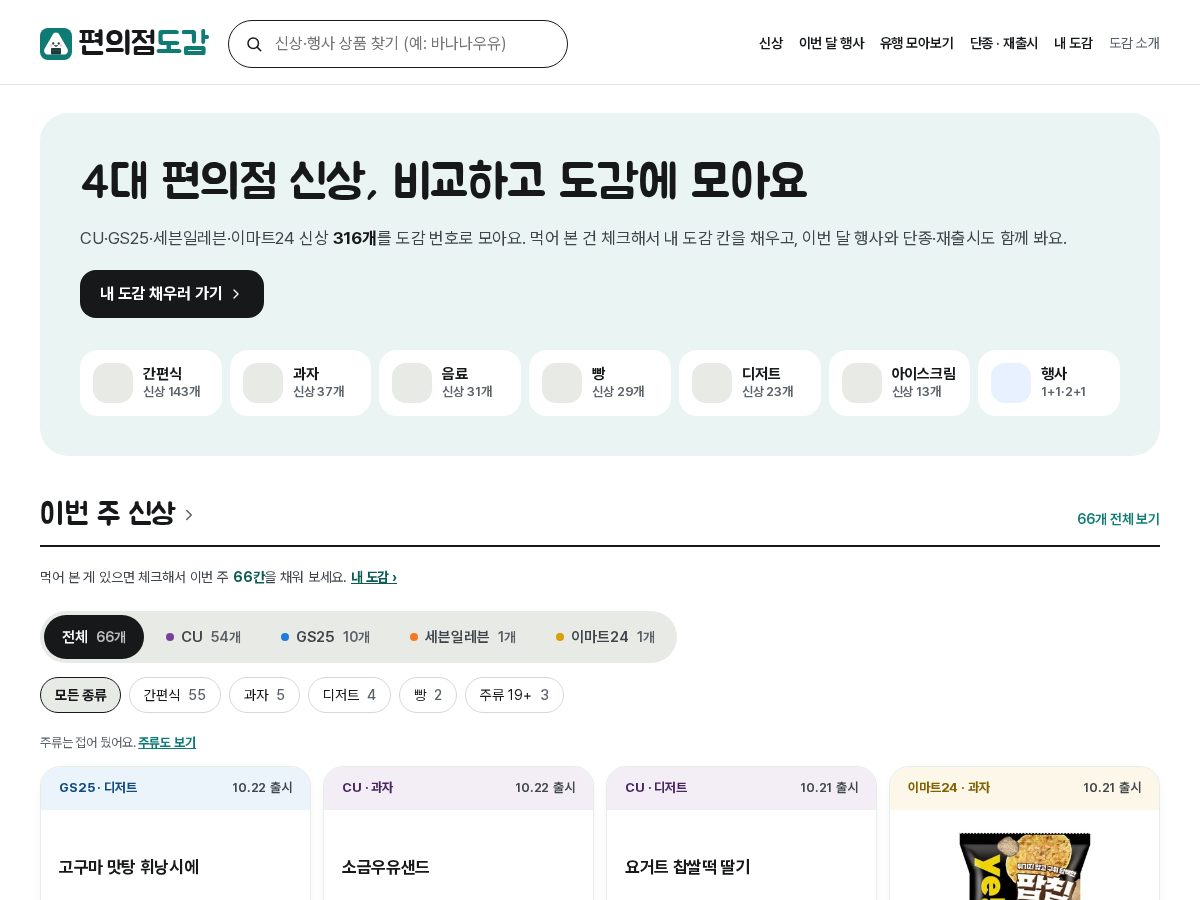
Task: Click the GS25 · 디저트 card header
Action: coord(176,788)
